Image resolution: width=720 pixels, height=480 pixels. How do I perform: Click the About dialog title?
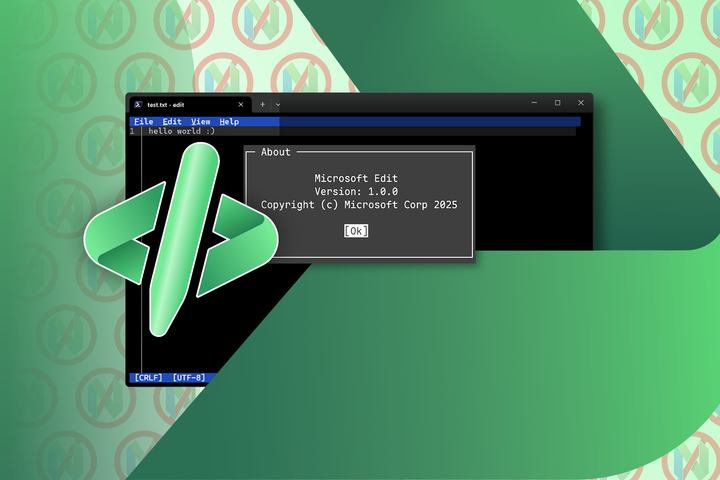(x=276, y=152)
